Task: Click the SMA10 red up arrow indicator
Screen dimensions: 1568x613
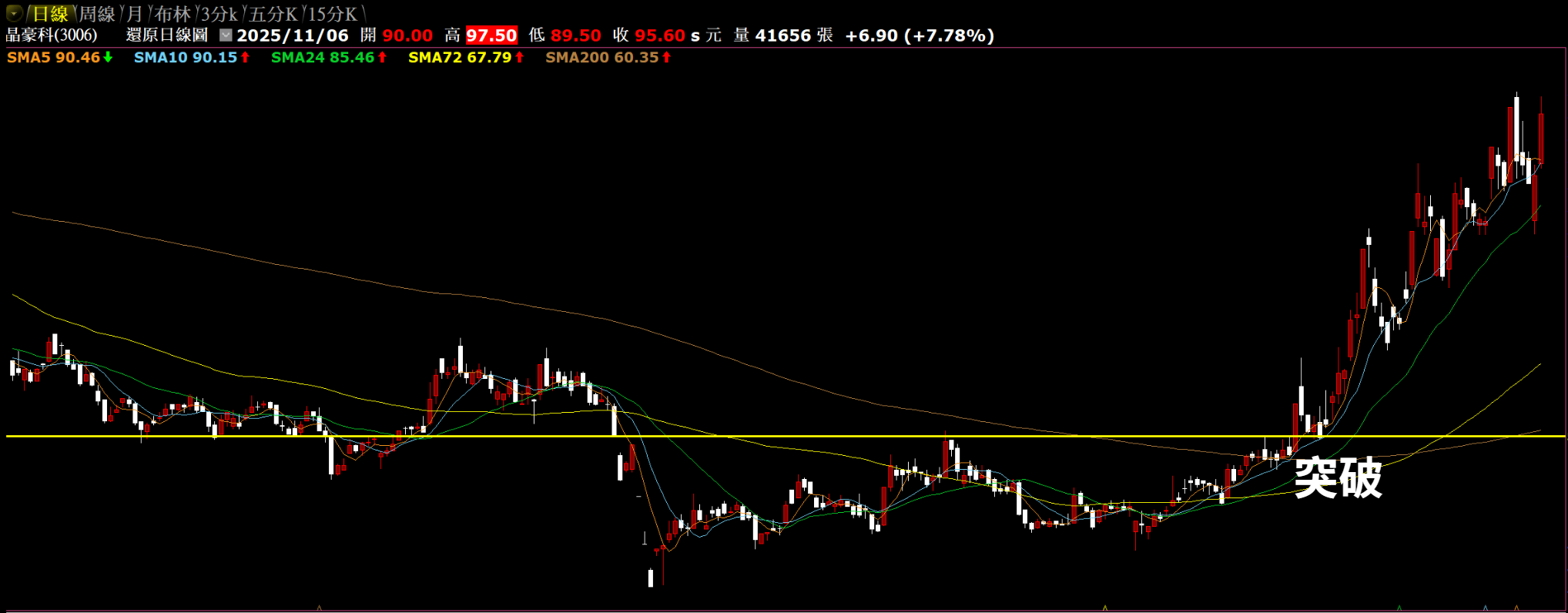Action: [245, 57]
